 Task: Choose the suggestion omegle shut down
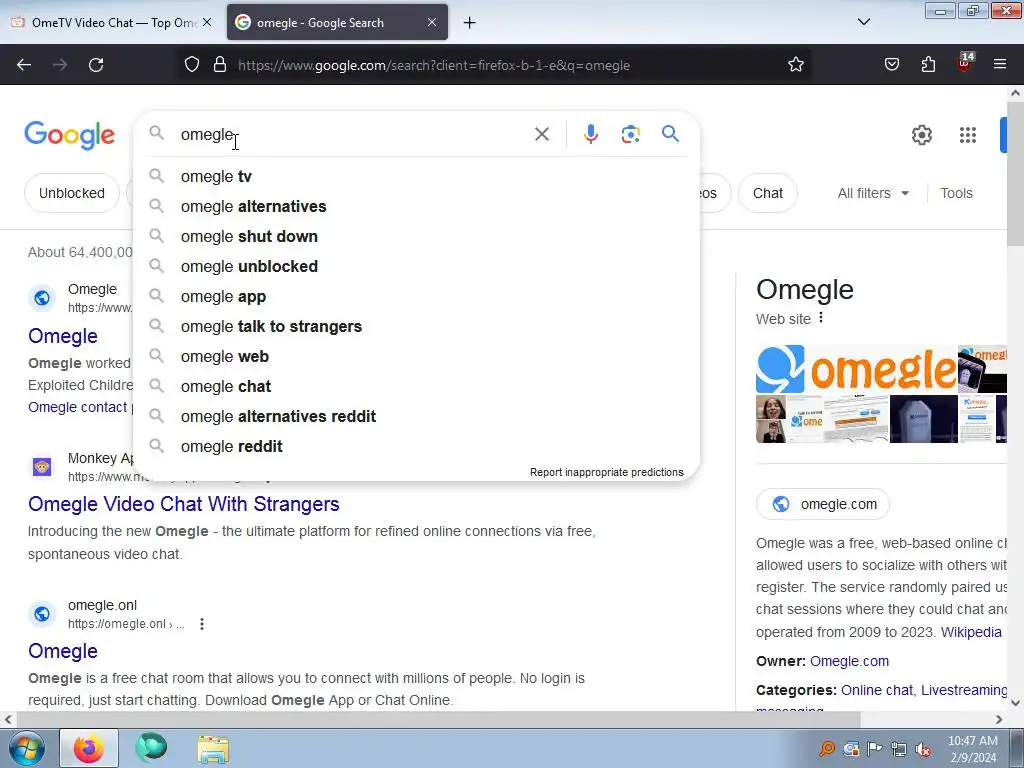416,236
